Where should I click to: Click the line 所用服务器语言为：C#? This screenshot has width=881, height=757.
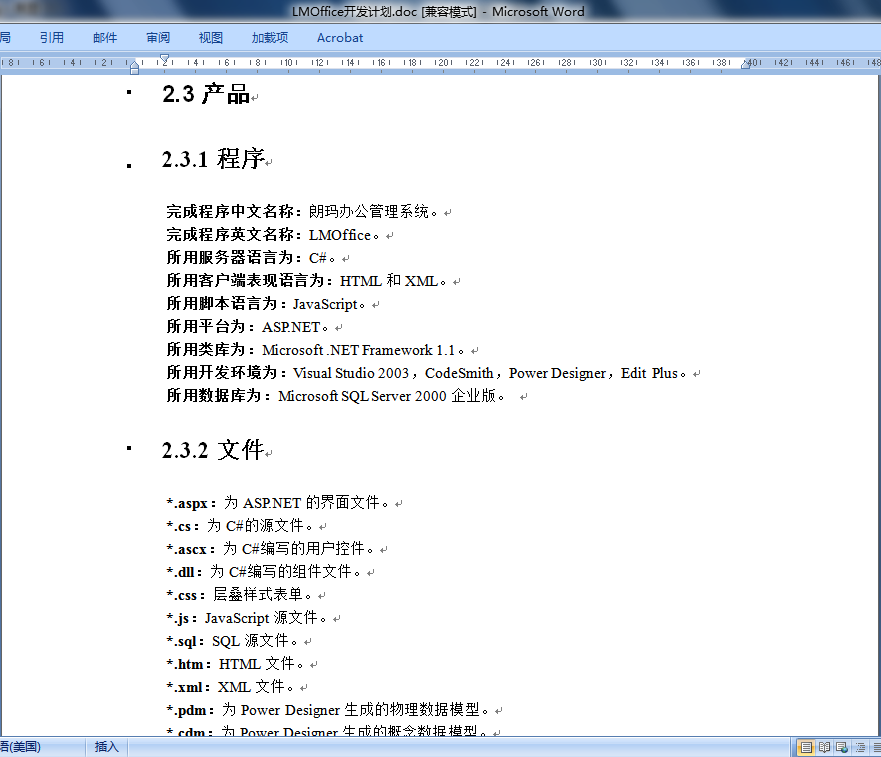pos(251,258)
